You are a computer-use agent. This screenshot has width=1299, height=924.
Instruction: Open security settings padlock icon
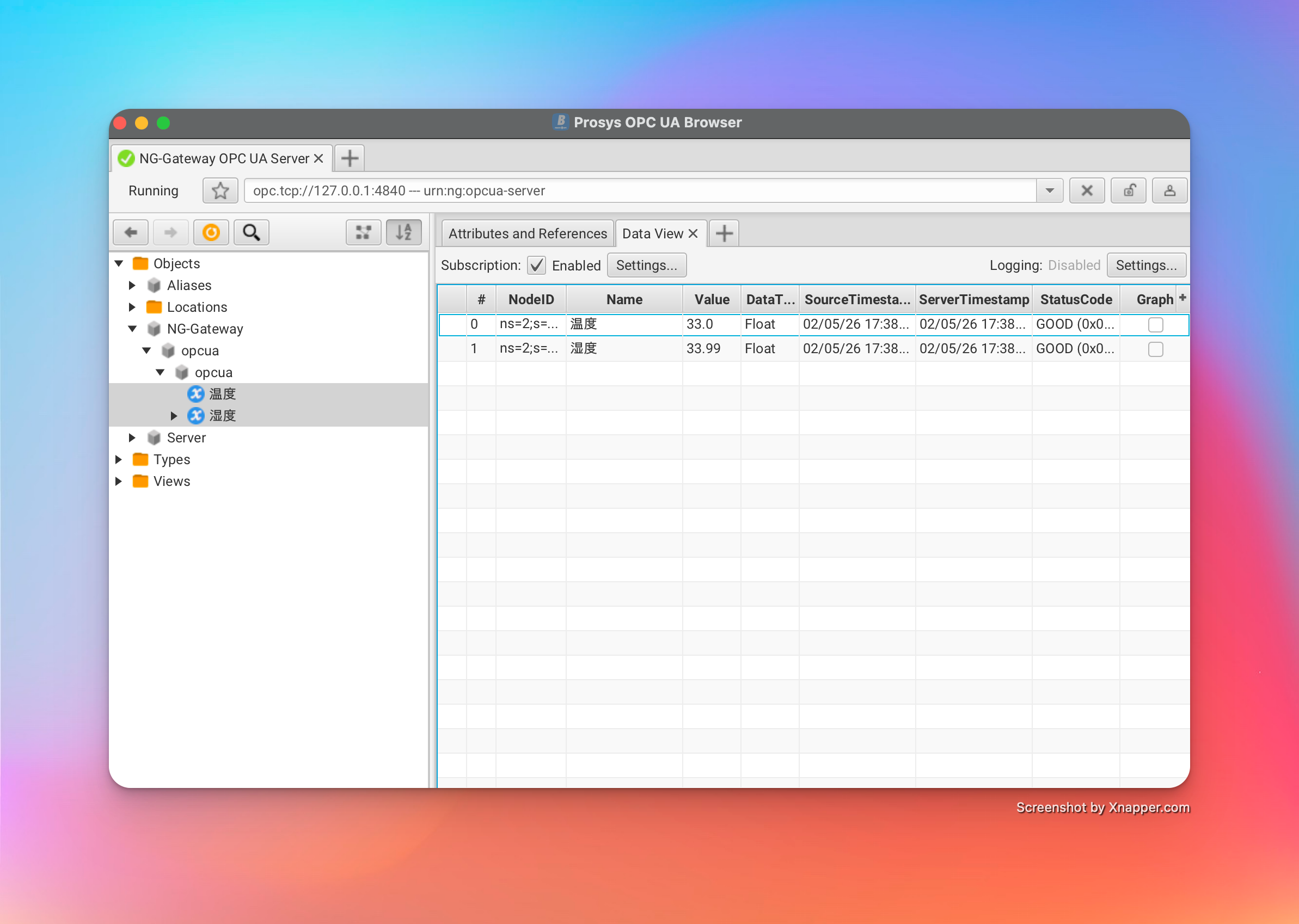tap(1129, 190)
